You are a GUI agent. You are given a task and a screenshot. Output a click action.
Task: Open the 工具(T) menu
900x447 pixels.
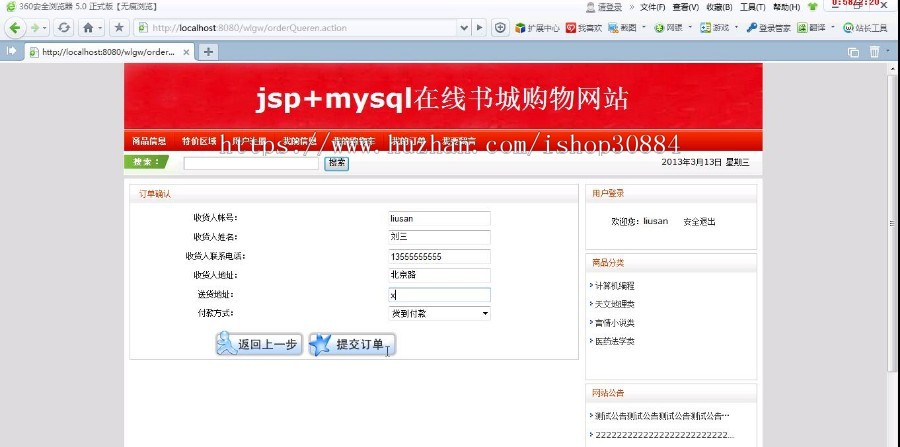752,7
